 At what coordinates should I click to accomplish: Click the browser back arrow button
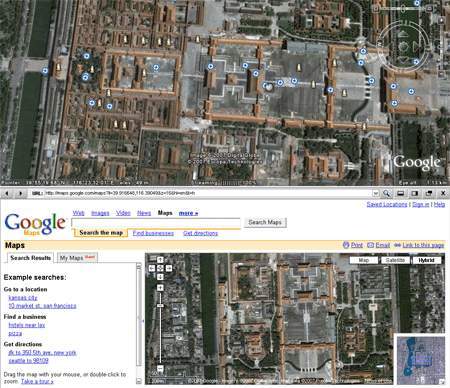pos(7,193)
